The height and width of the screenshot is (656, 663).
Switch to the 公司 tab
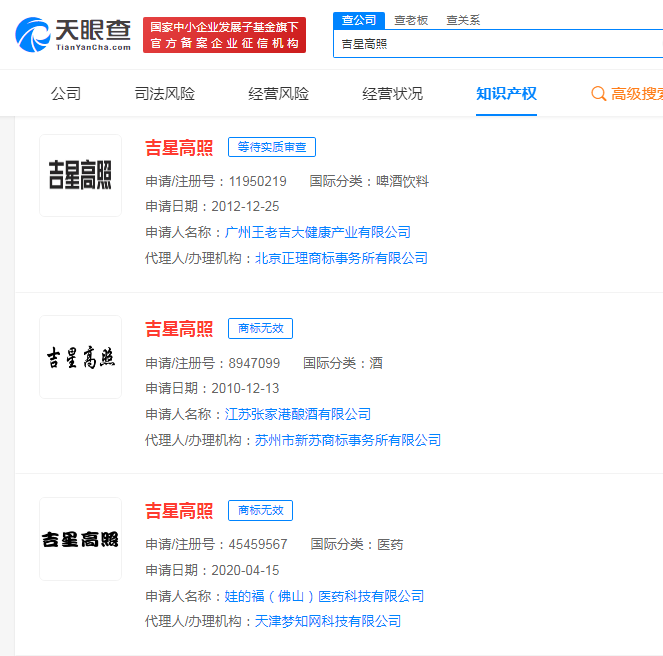click(66, 94)
